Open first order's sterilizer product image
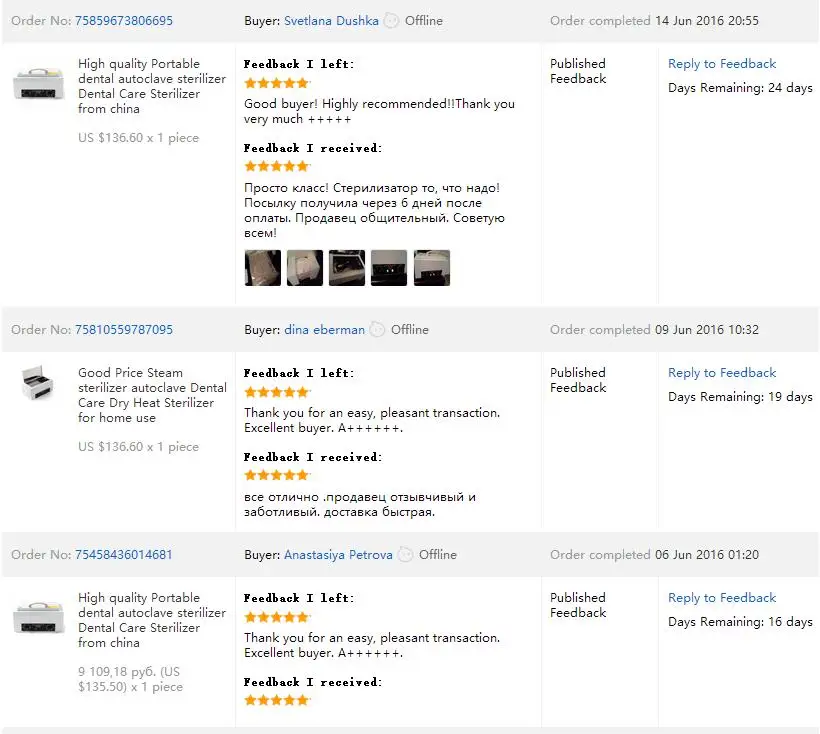Screen dimensions: 820x734 (x=38, y=82)
